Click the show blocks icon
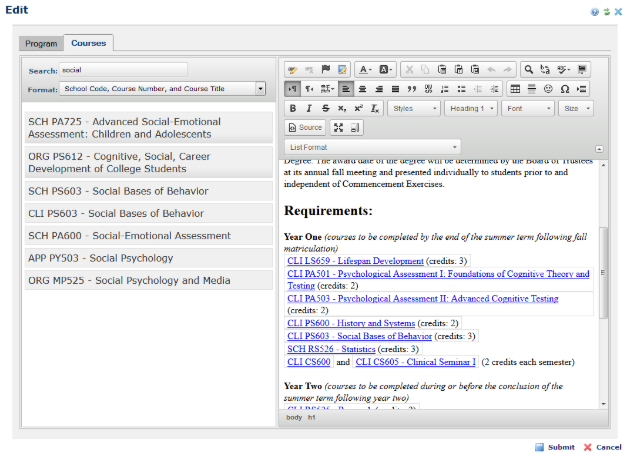The width and height of the screenshot is (628, 463). coord(355,127)
